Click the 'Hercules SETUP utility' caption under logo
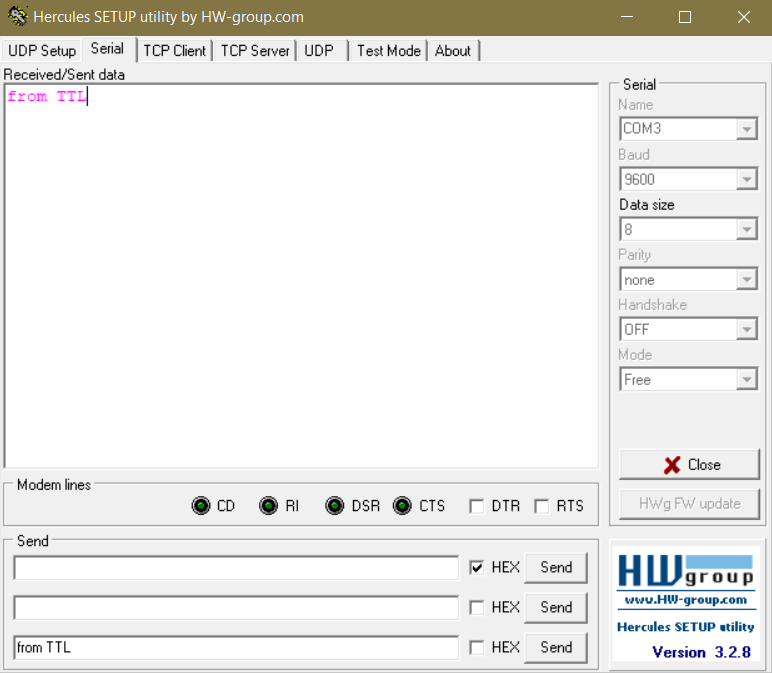 686,627
